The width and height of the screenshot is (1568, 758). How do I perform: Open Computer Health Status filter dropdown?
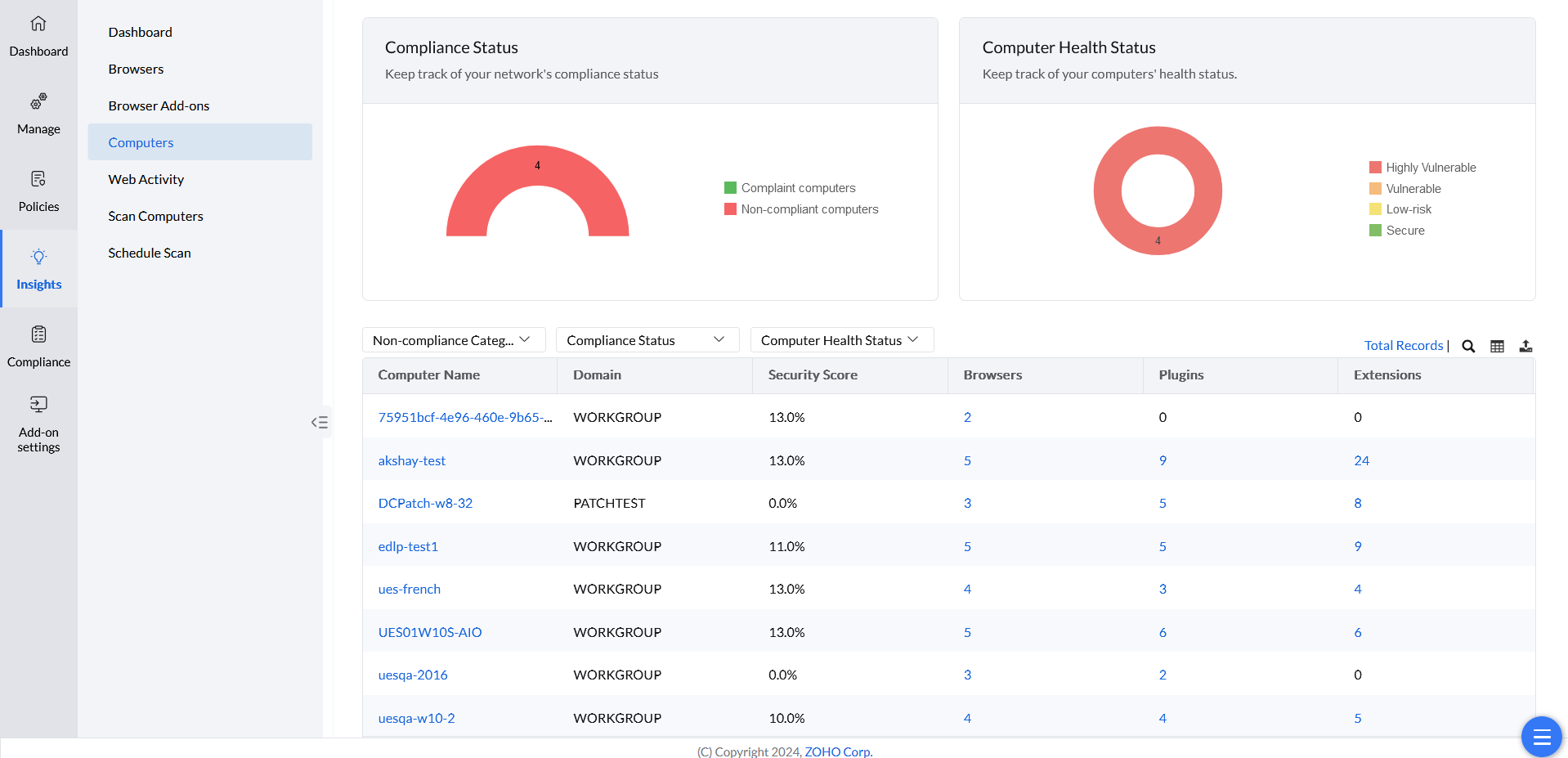[x=841, y=340]
